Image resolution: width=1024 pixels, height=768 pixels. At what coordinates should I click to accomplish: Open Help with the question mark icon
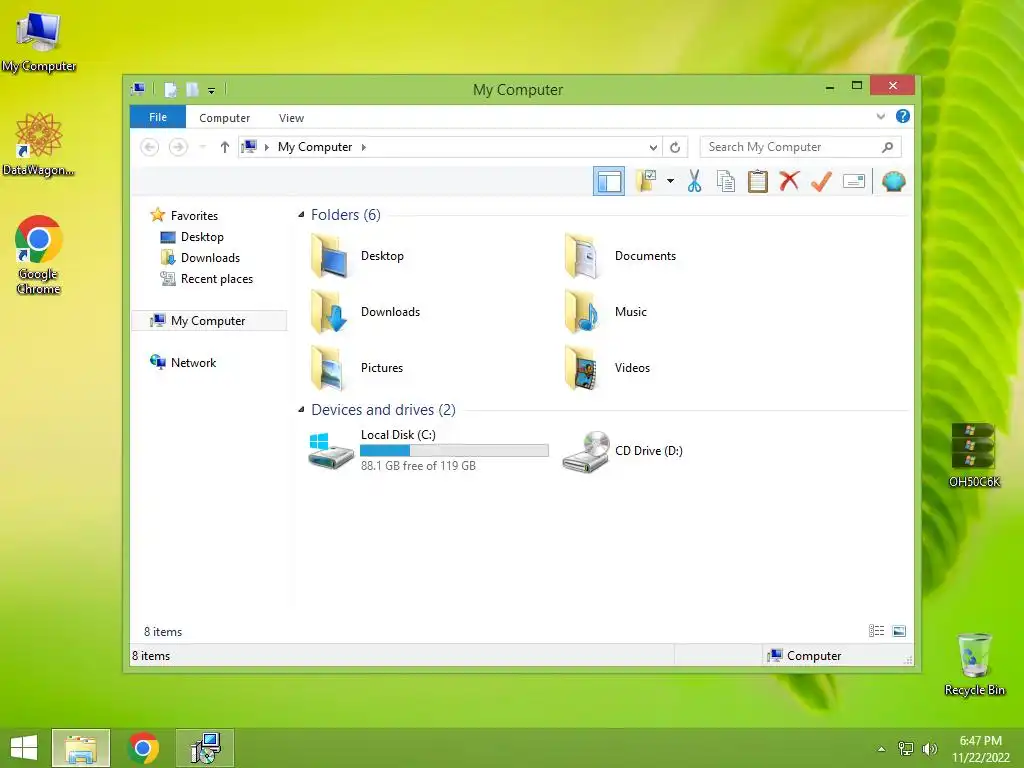[x=903, y=116]
